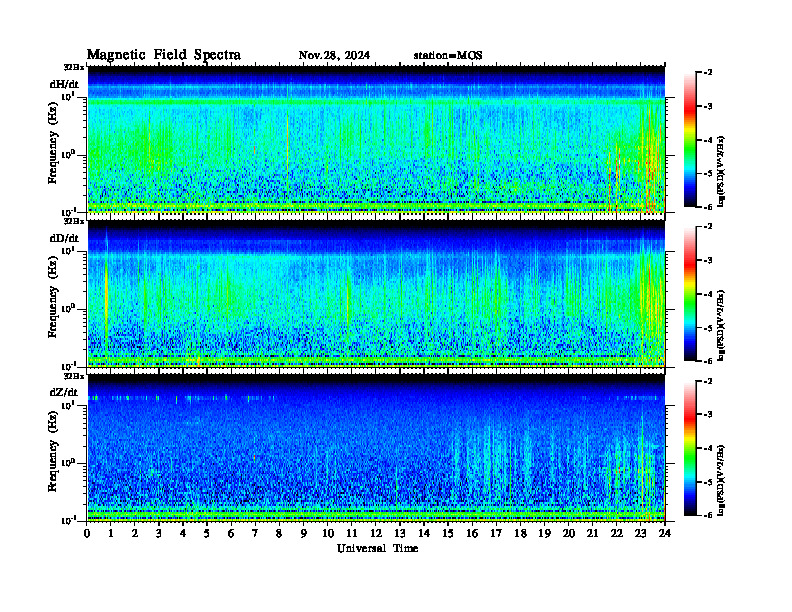Screen dimensions: 792x612
Task: Click the dH/dt spectrogram plot
Action: point(376,139)
